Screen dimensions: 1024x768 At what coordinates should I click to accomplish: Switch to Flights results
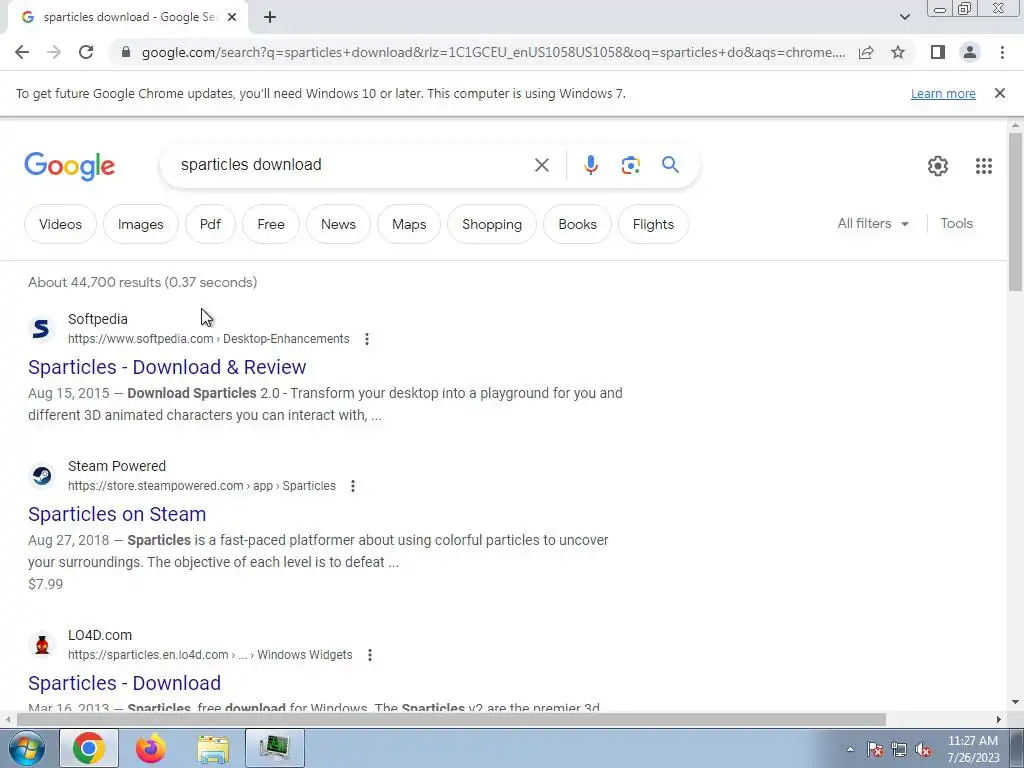(x=653, y=224)
